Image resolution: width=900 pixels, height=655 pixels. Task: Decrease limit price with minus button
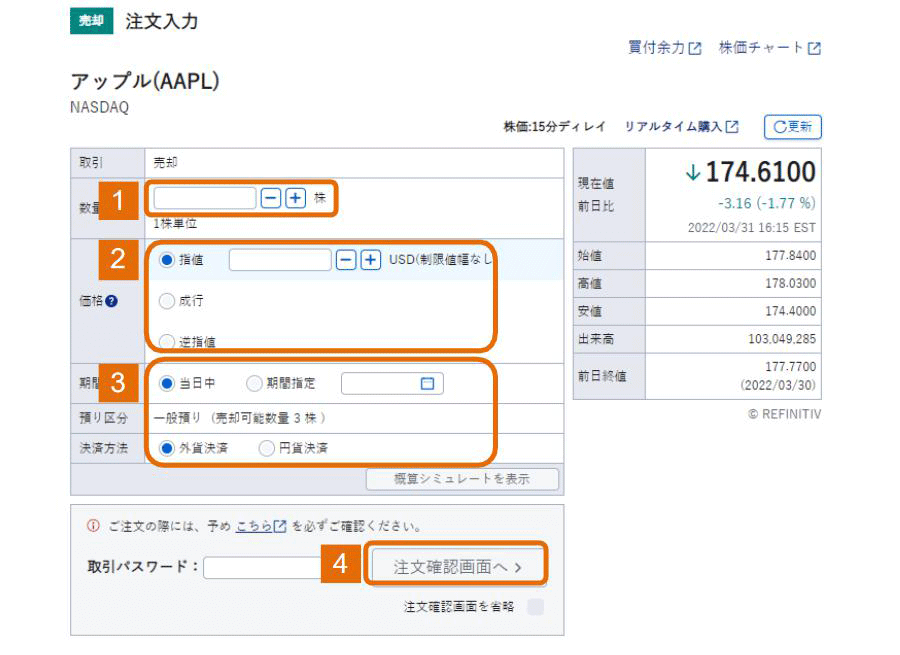point(346,260)
